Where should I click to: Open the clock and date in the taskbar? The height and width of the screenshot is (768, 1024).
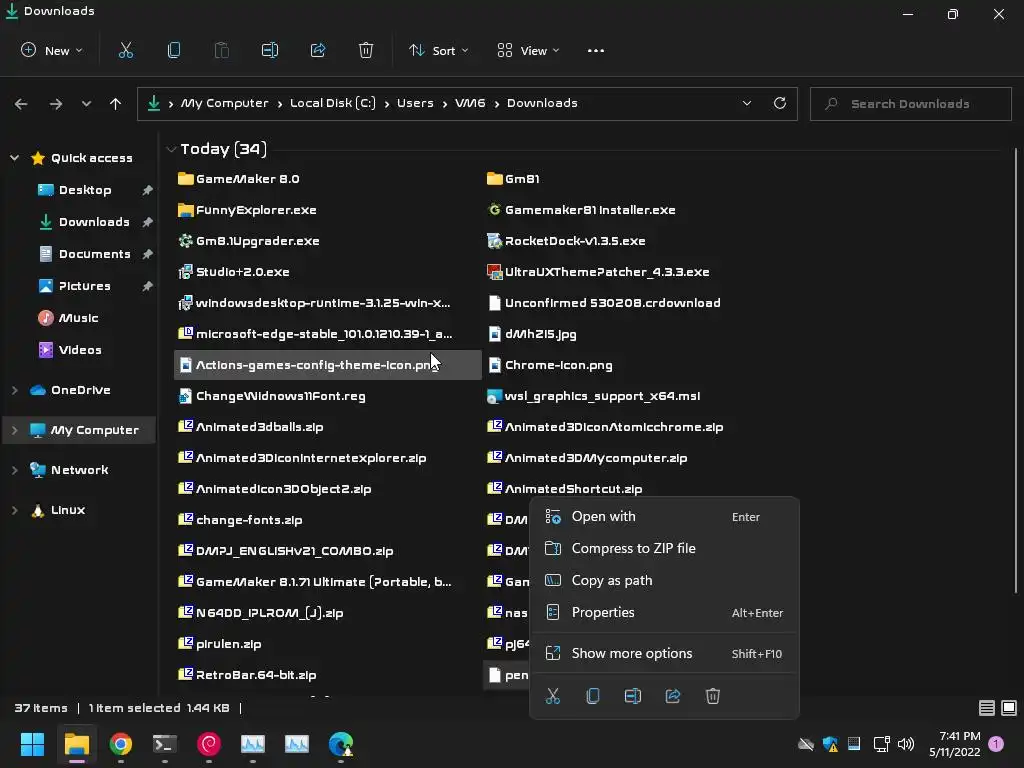point(955,744)
